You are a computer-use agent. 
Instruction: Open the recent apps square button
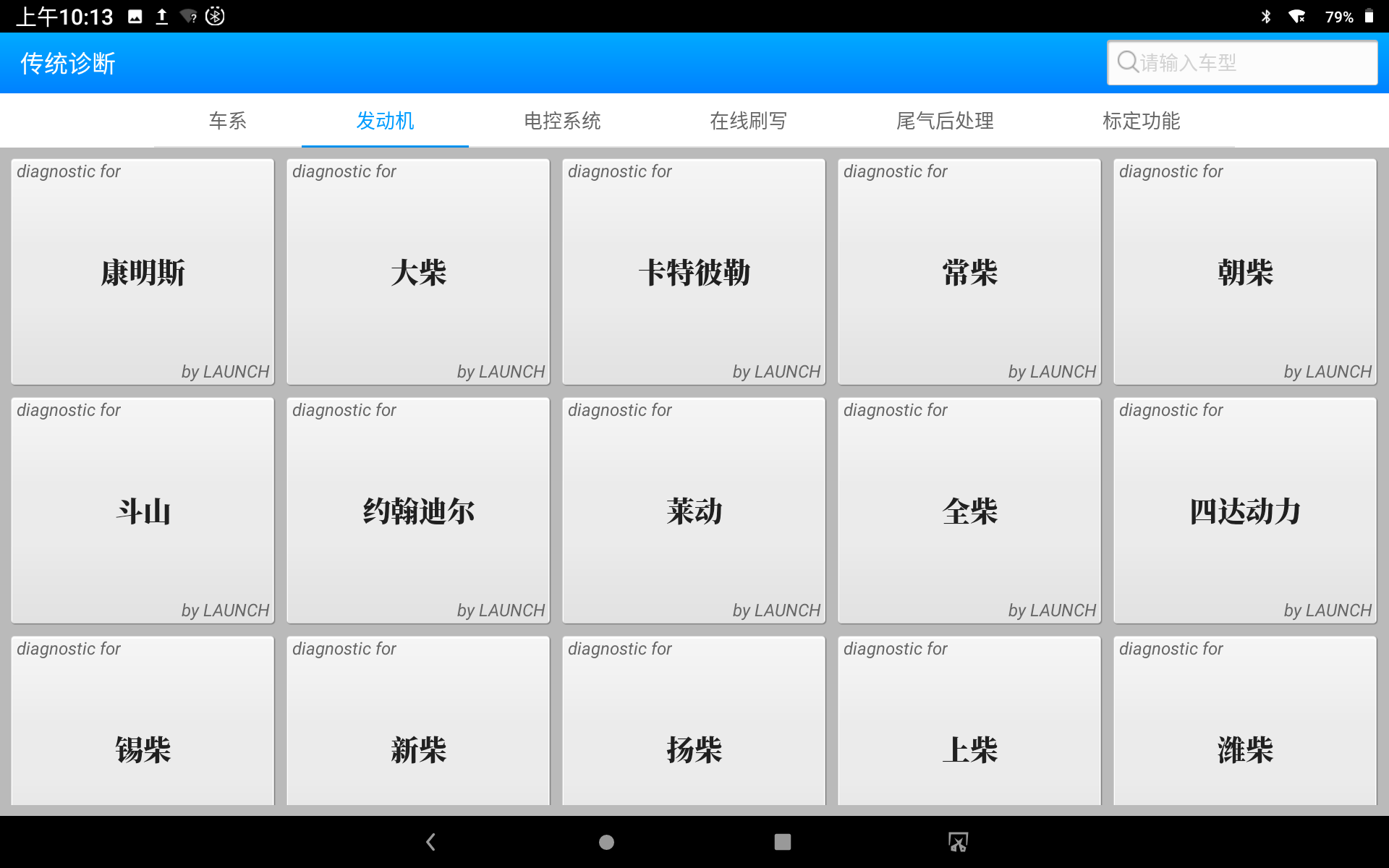coord(782,842)
